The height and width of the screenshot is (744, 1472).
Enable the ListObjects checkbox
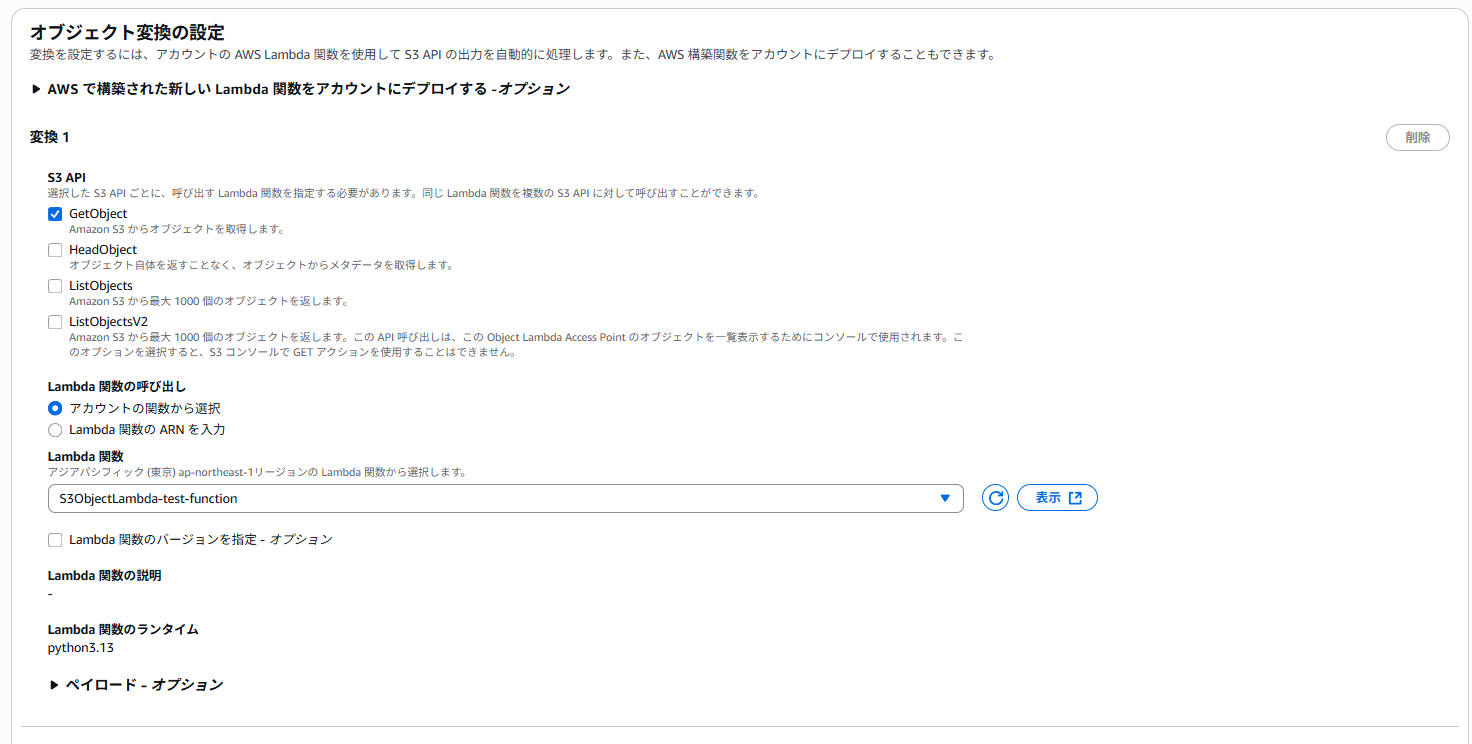pos(55,286)
